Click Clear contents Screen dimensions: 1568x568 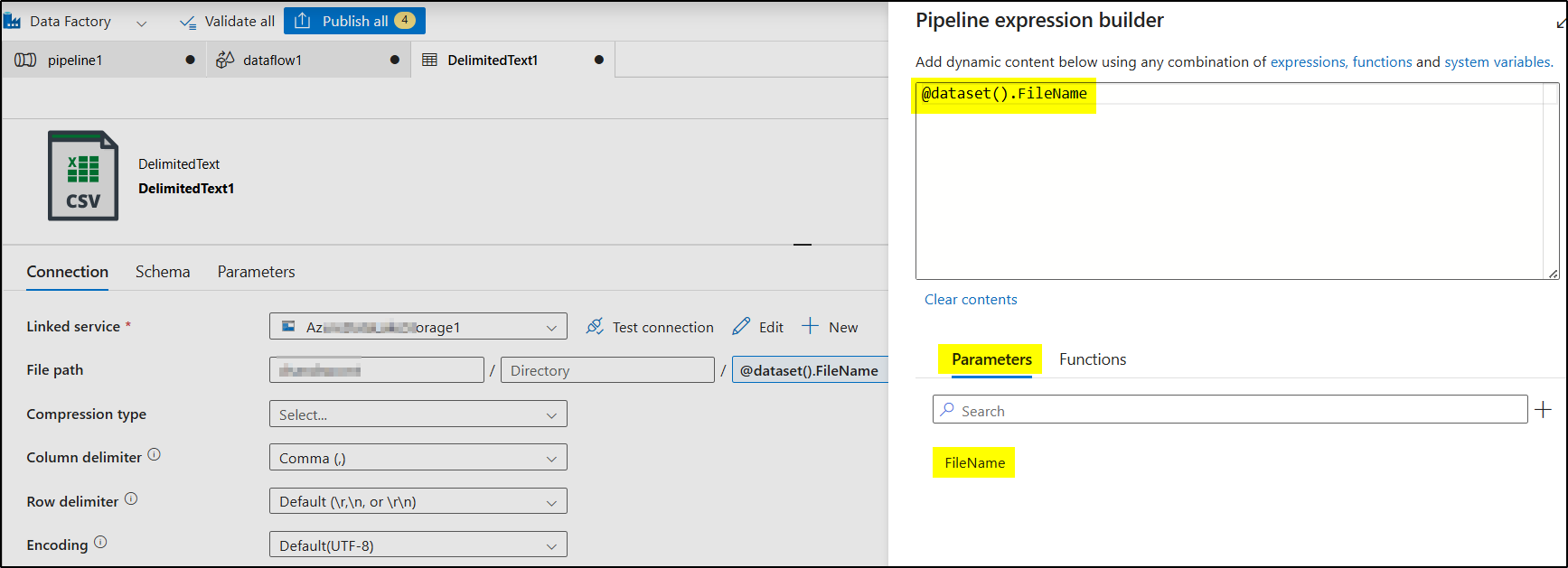(x=971, y=299)
